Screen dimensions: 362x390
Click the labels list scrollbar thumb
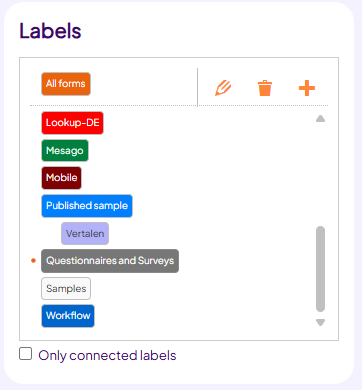[320, 269]
